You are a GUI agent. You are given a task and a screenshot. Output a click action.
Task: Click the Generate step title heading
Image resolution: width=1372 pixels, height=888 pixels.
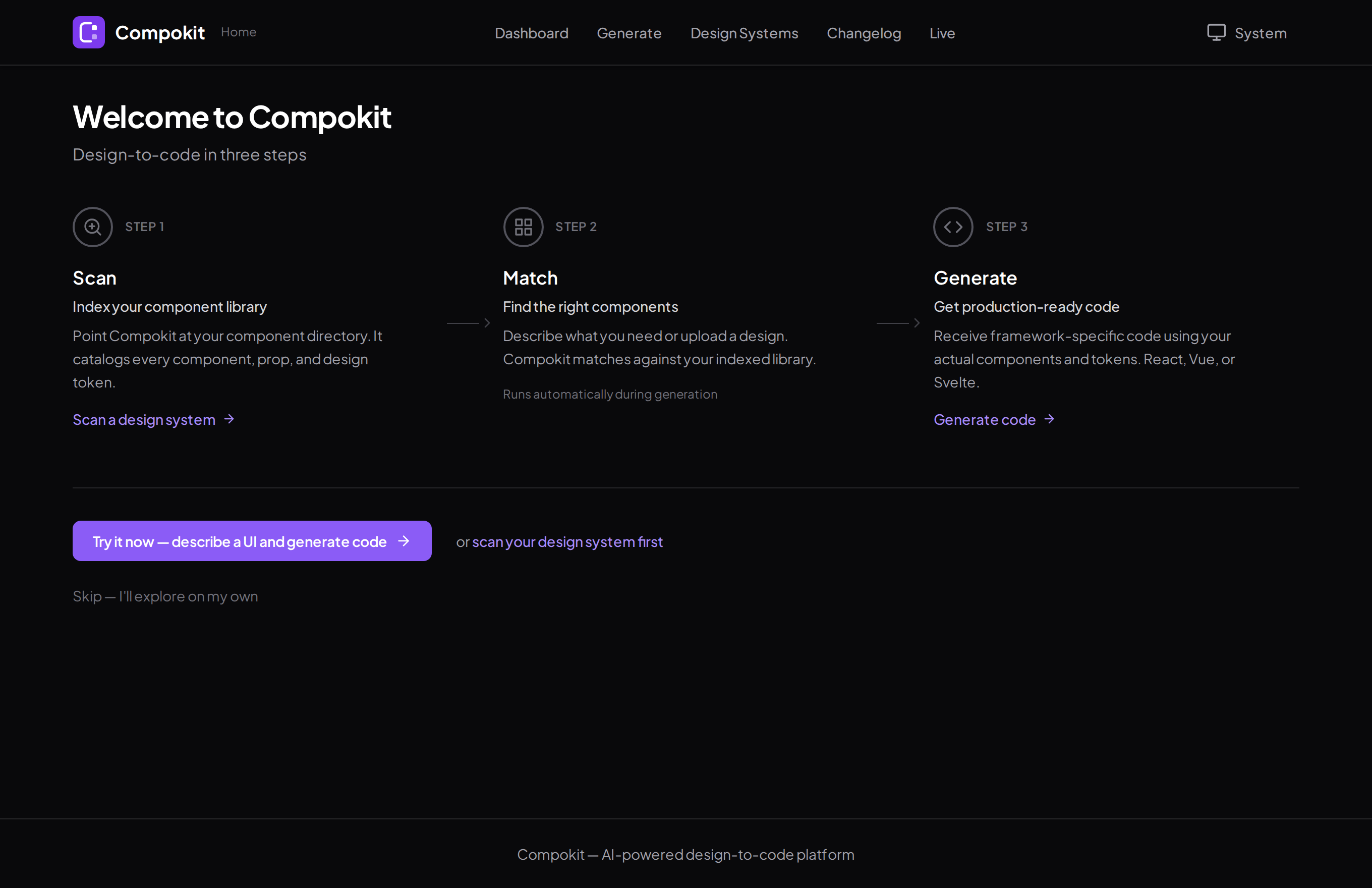click(x=975, y=278)
